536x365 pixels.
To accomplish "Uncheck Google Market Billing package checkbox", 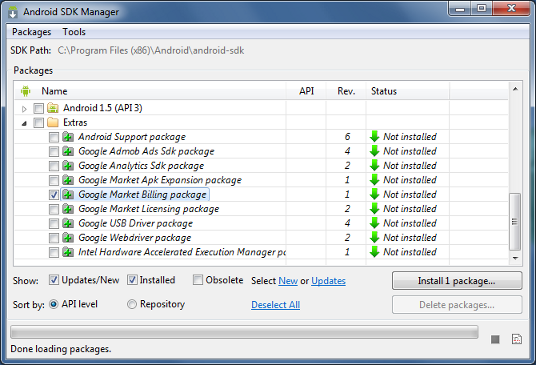I will coord(54,194).
